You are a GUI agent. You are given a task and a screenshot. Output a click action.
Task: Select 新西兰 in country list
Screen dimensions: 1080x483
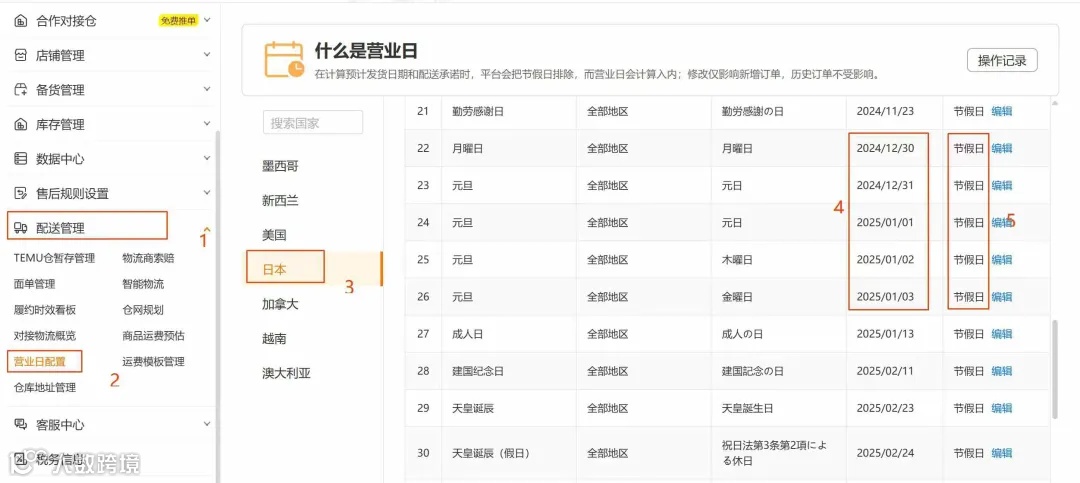coord(280,201)
